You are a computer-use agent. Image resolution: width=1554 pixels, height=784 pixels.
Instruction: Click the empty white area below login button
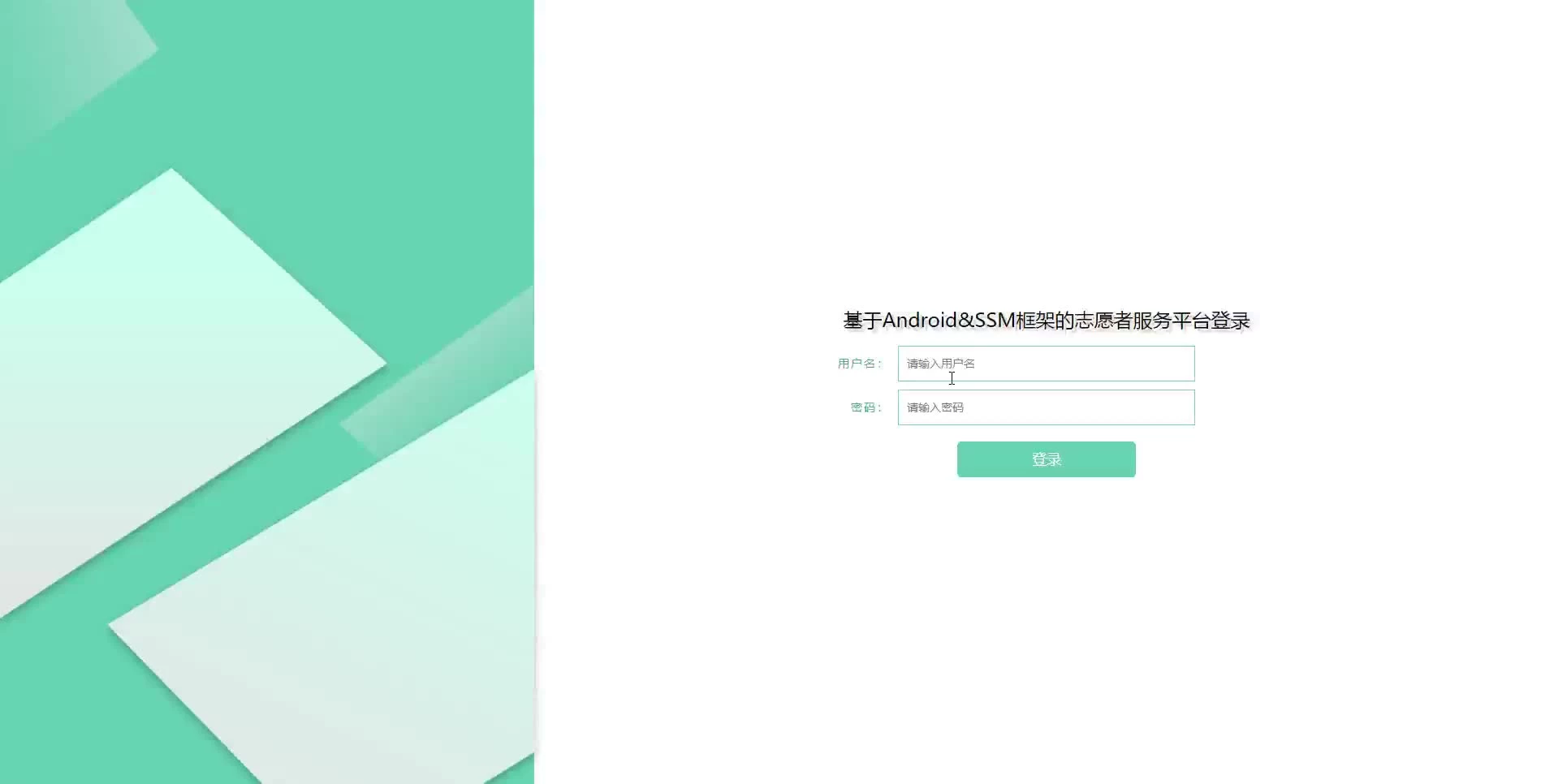tap(1046, 617)
